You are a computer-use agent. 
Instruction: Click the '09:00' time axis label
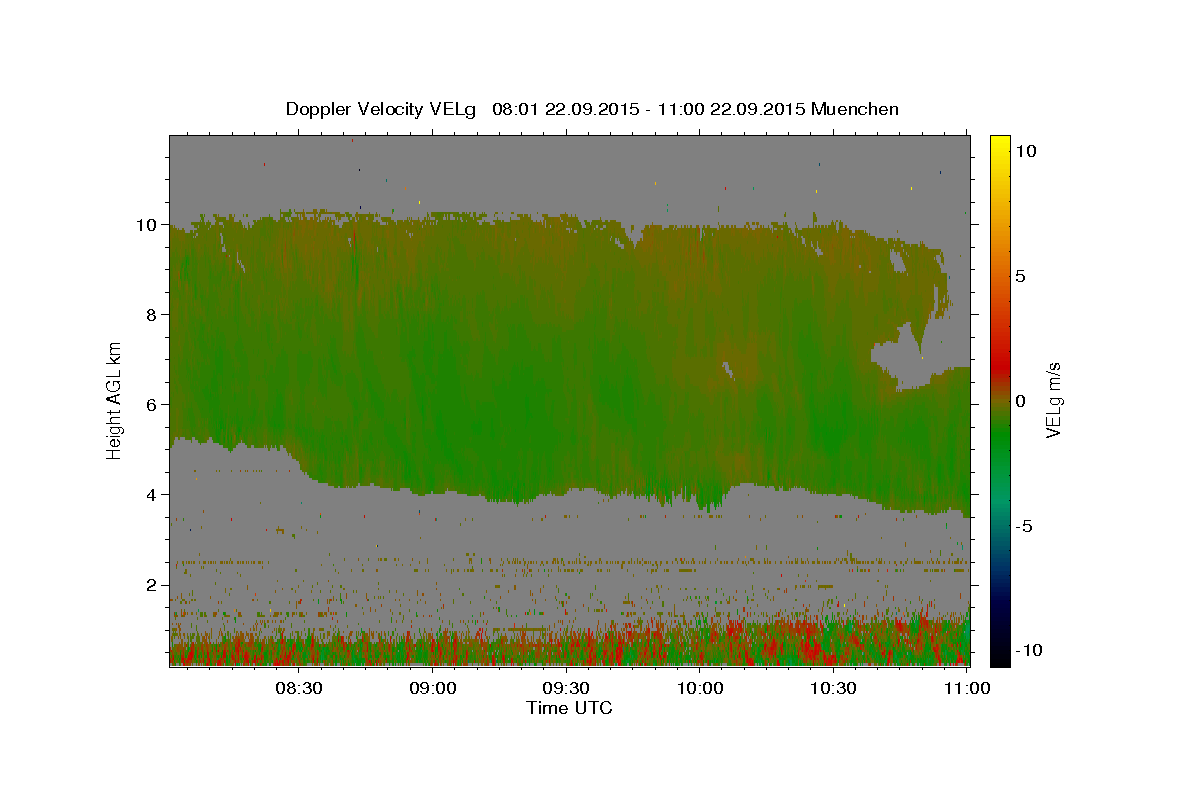[x=433, y=688]
